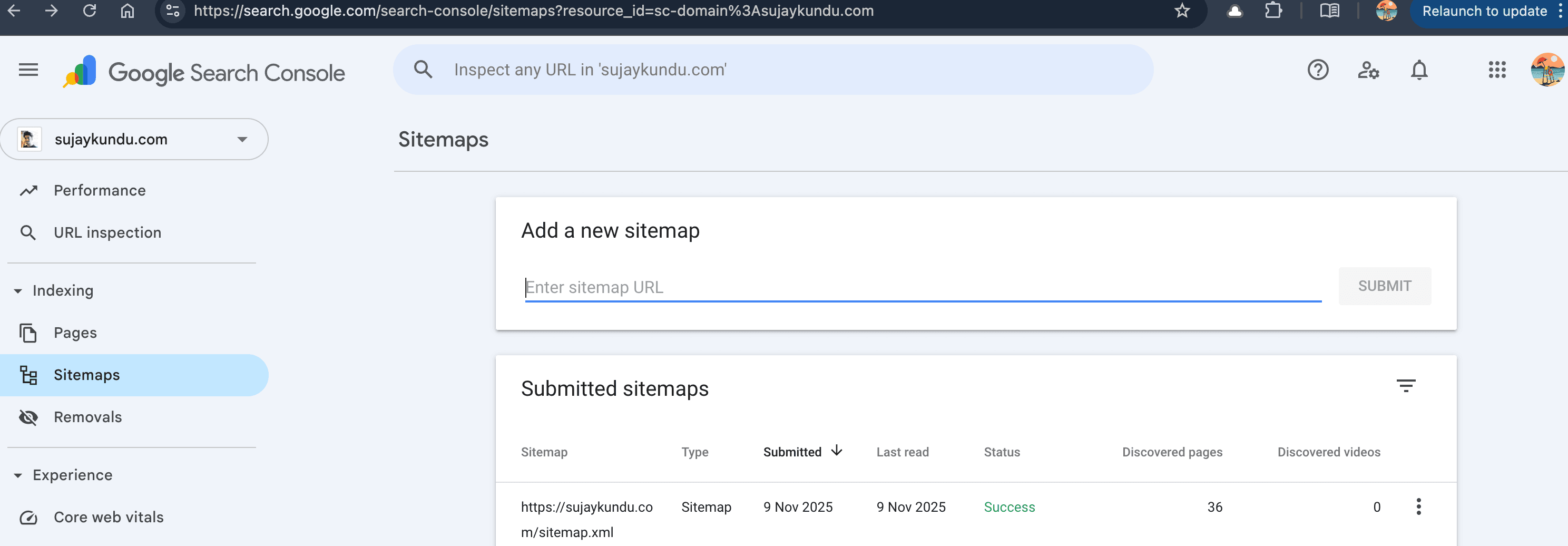1568x546 pixels.
Task: Collapse the Experience section
Action: click(x=18, y=475)
